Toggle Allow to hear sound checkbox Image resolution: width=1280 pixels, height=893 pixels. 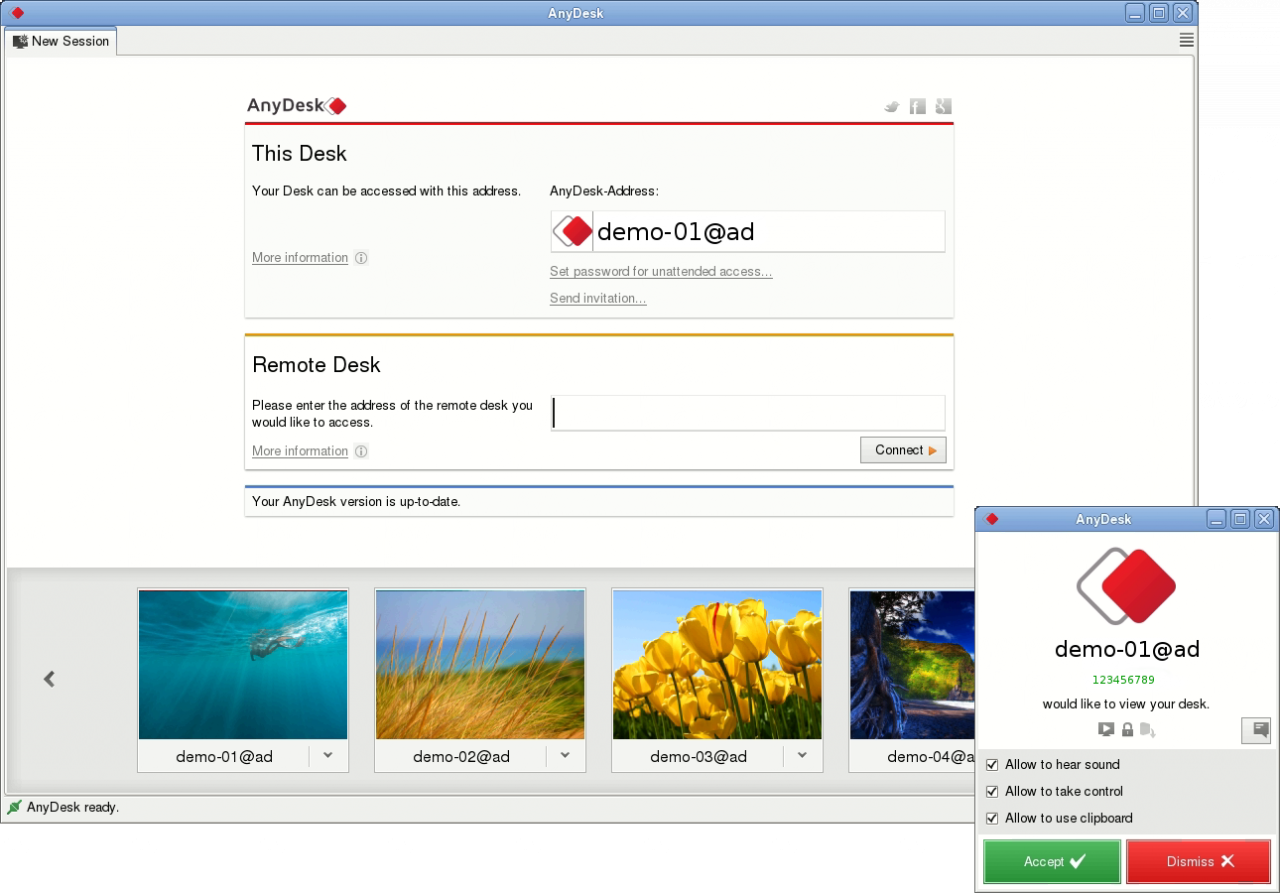tap(992, 765)
